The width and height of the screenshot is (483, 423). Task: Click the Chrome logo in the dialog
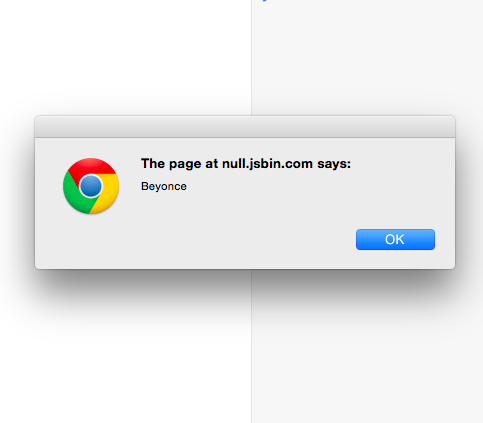tap(91, 186)
